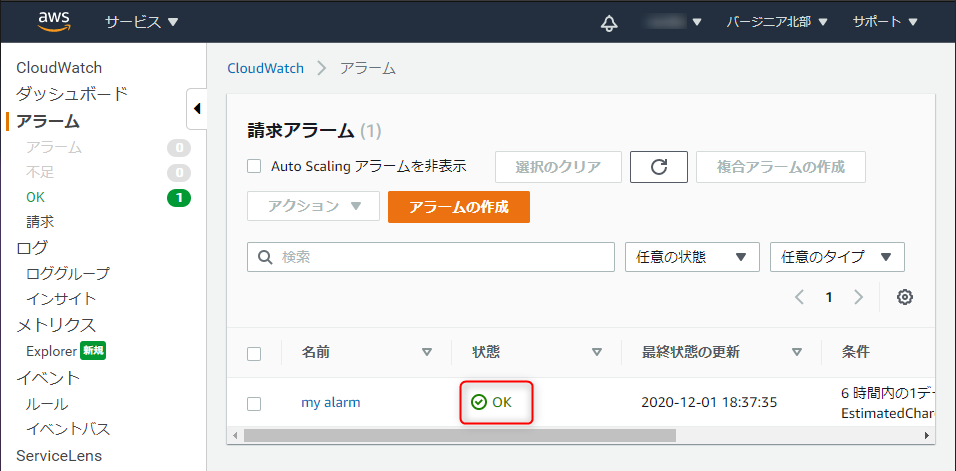Open table settings gear icon
Image resolution: width=956 pixels, height=471 pixels.
pyautogui.click(x=905, y=297)
